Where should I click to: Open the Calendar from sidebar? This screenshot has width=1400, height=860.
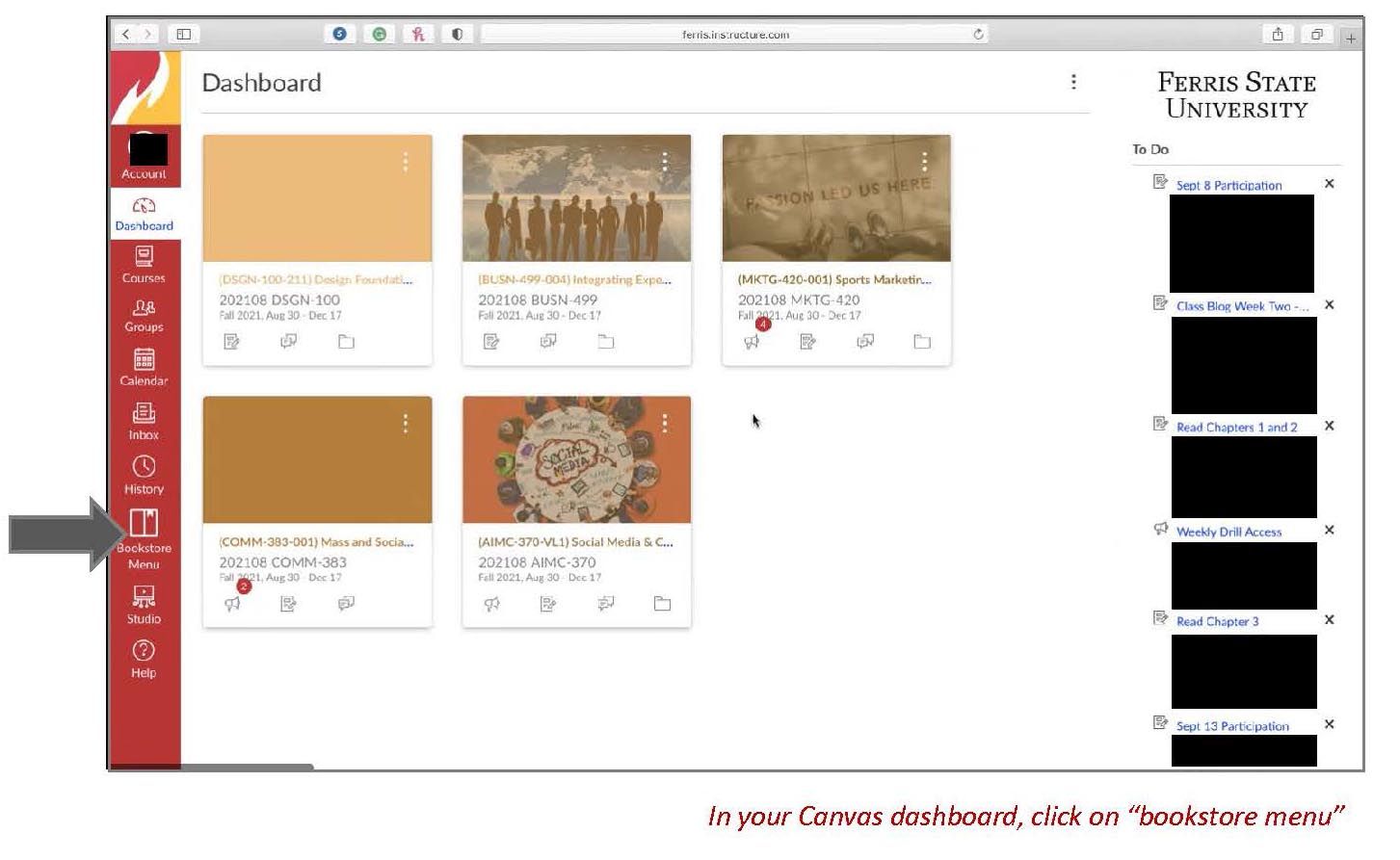point(144,367)
